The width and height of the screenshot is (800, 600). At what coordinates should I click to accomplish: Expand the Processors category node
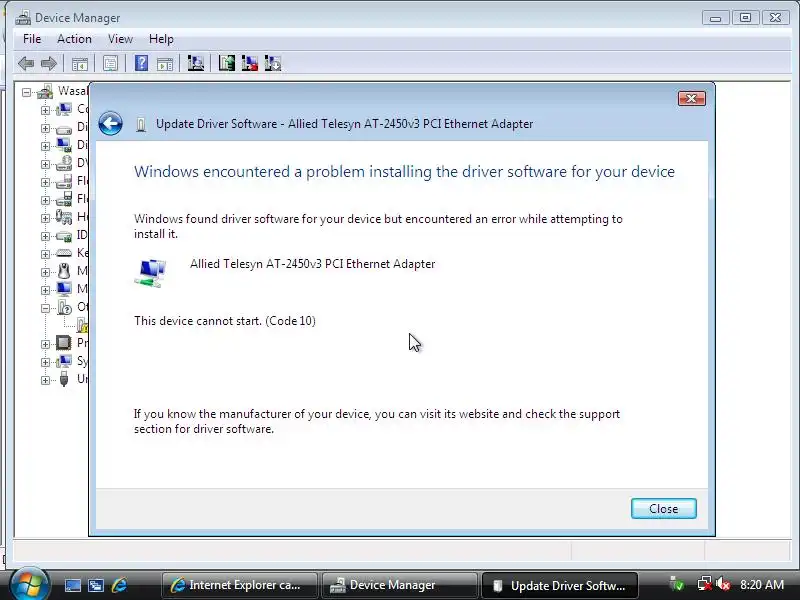[45, 344]
